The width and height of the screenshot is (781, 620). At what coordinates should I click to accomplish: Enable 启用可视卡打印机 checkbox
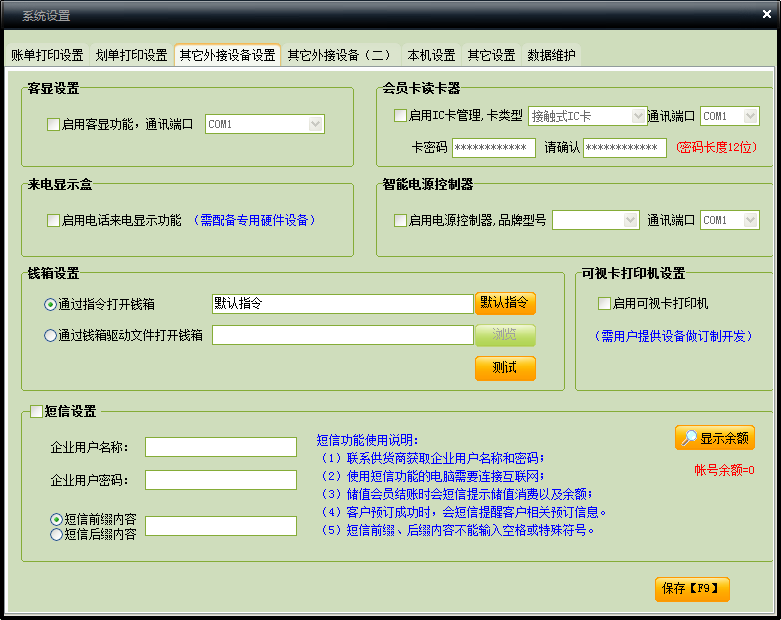click(604, 304)
